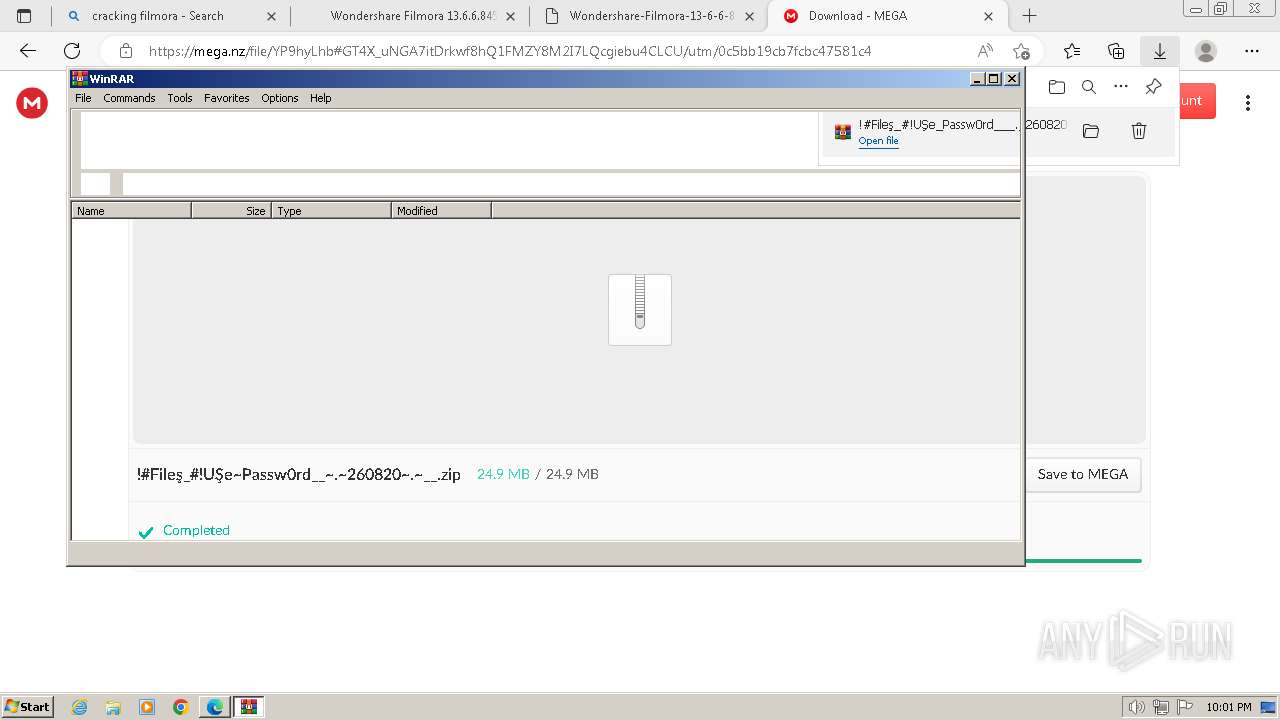Open more options in downloads panel
This screenshot has height=720, width=1280.
click(1121, 87)
